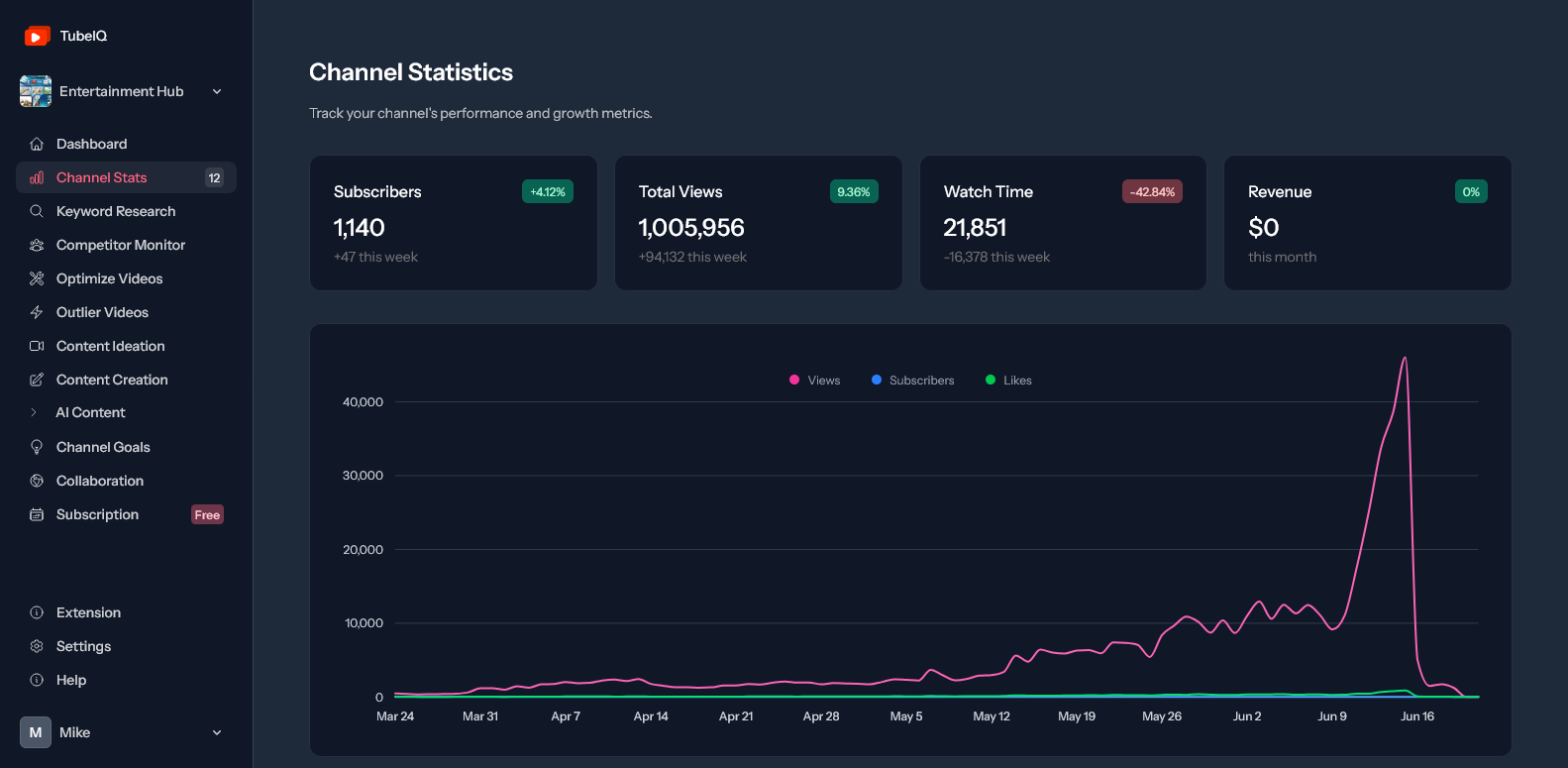
Task: Expand the AI Content submenu
Action: click(x=126, y=412)
